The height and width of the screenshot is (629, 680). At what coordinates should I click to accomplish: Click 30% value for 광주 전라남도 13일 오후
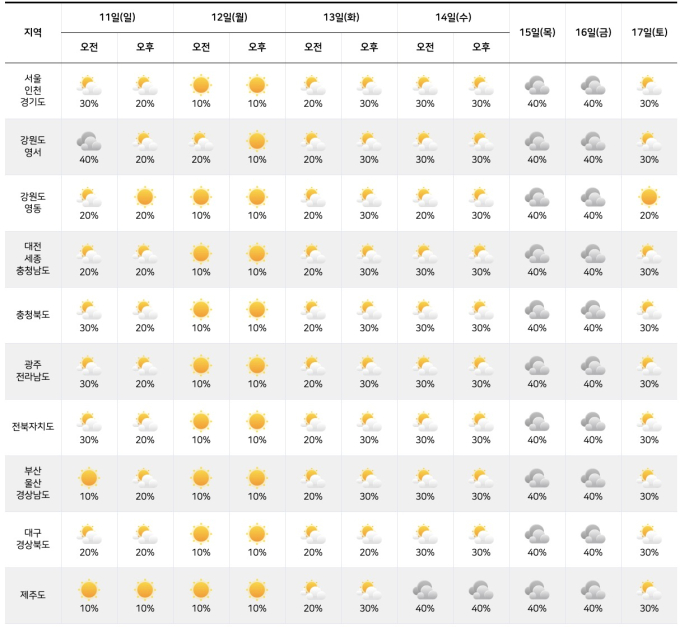[369, 384]
